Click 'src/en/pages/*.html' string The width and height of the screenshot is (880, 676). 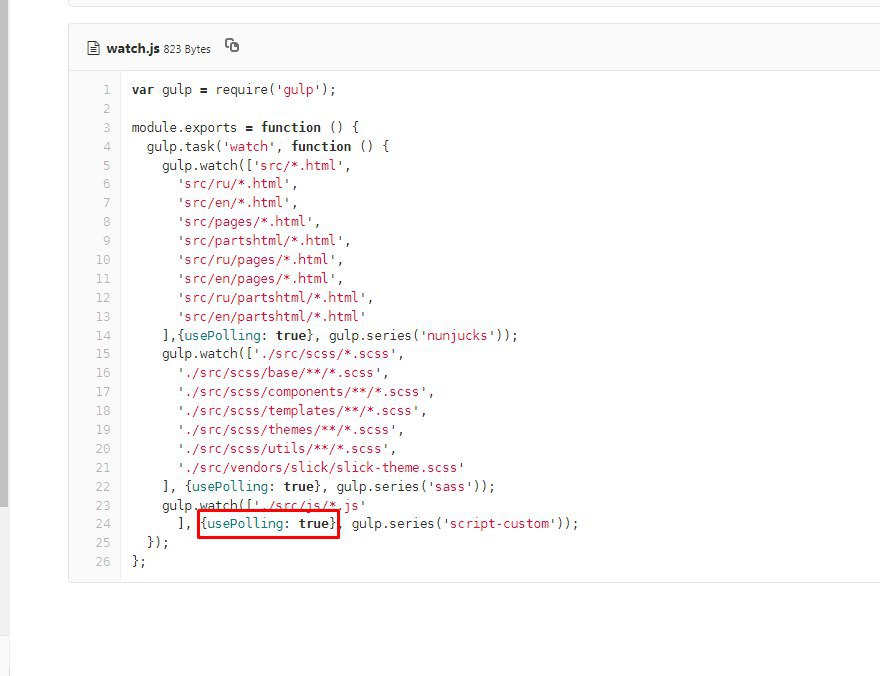coord(256,279)
